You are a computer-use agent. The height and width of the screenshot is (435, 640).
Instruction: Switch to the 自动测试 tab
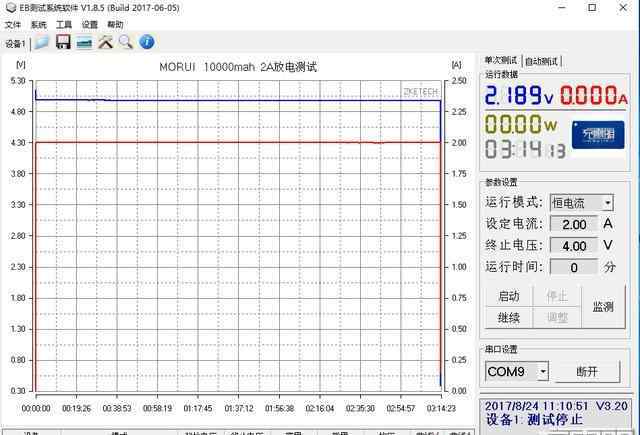(541, 61)
